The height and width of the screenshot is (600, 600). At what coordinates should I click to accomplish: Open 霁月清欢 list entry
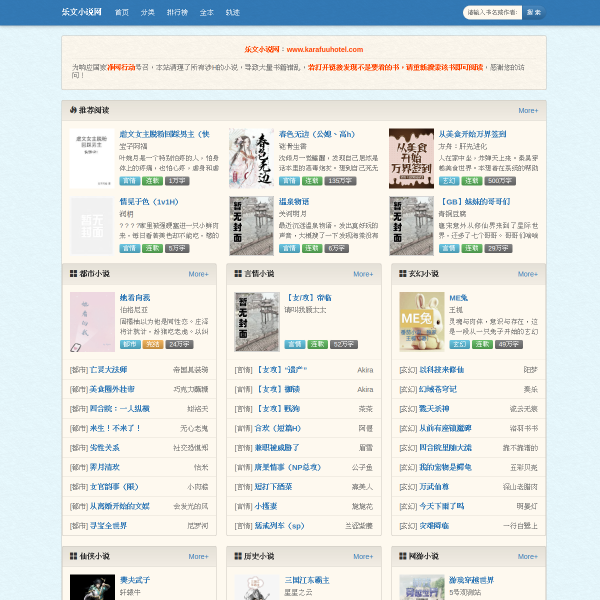(x=104, y=467)
